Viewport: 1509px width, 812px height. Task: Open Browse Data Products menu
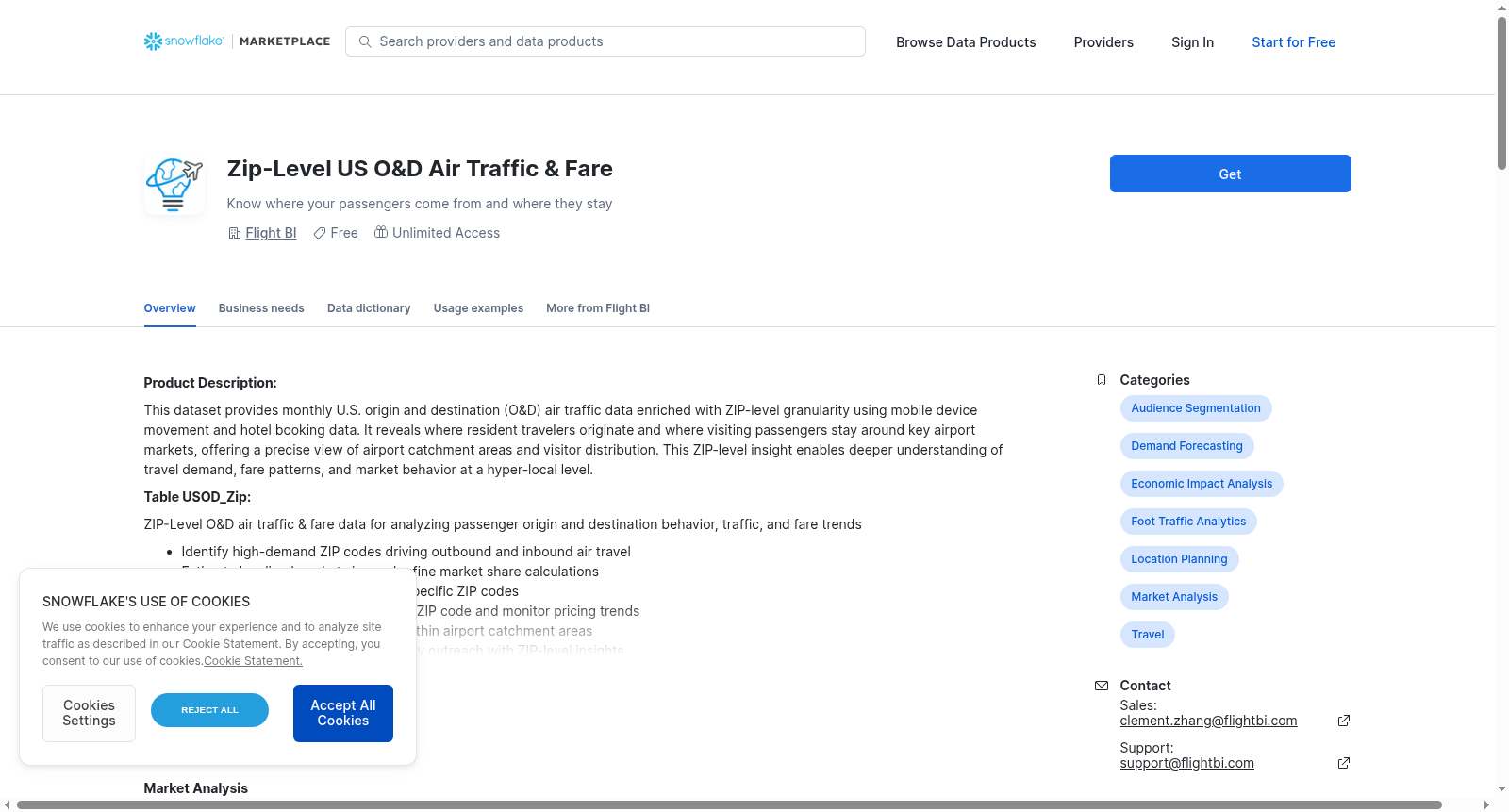click(966, 42)
